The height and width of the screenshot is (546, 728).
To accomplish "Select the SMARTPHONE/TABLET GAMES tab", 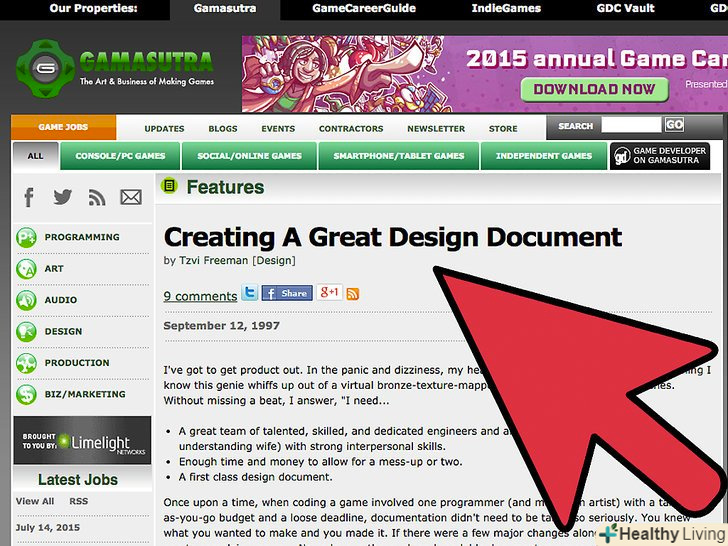I will [x=399, y=156].
